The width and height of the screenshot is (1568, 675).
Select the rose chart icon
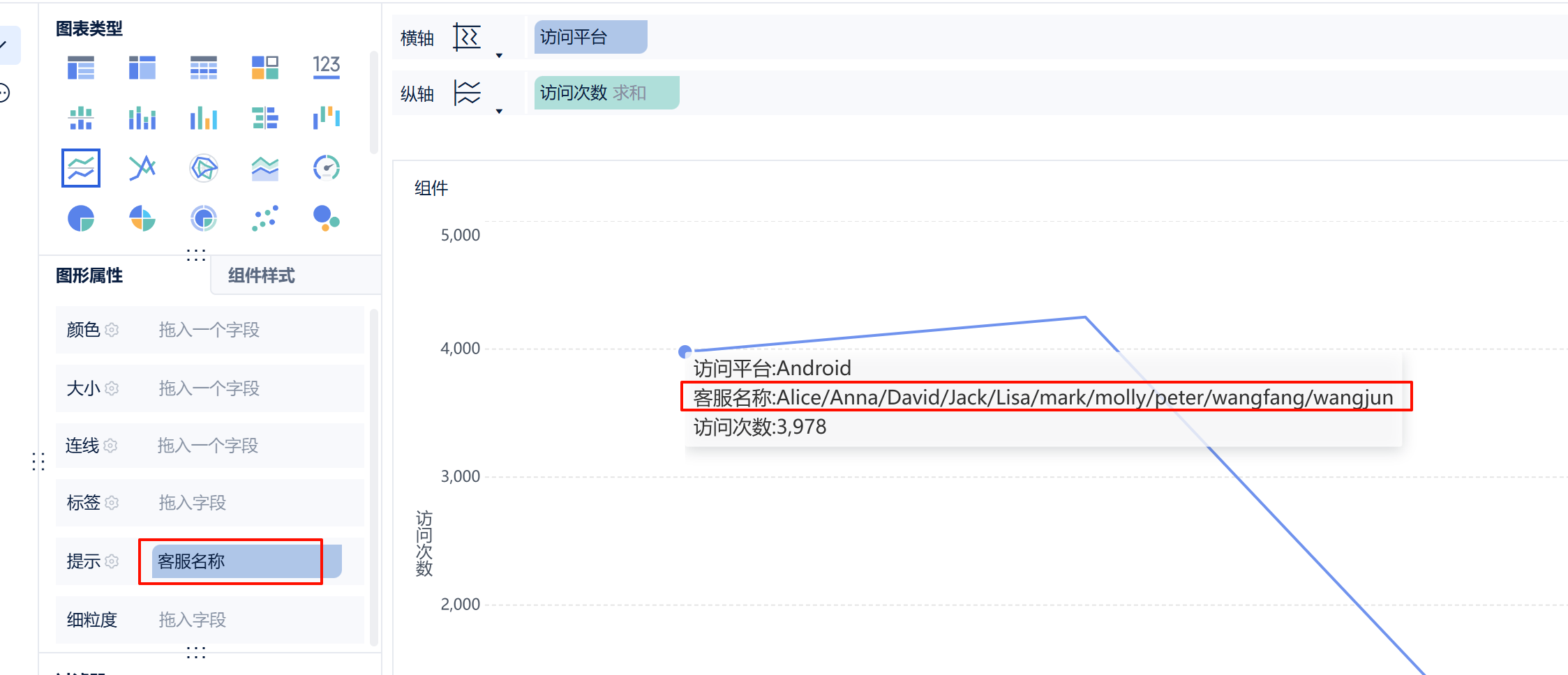coord(142,218)
